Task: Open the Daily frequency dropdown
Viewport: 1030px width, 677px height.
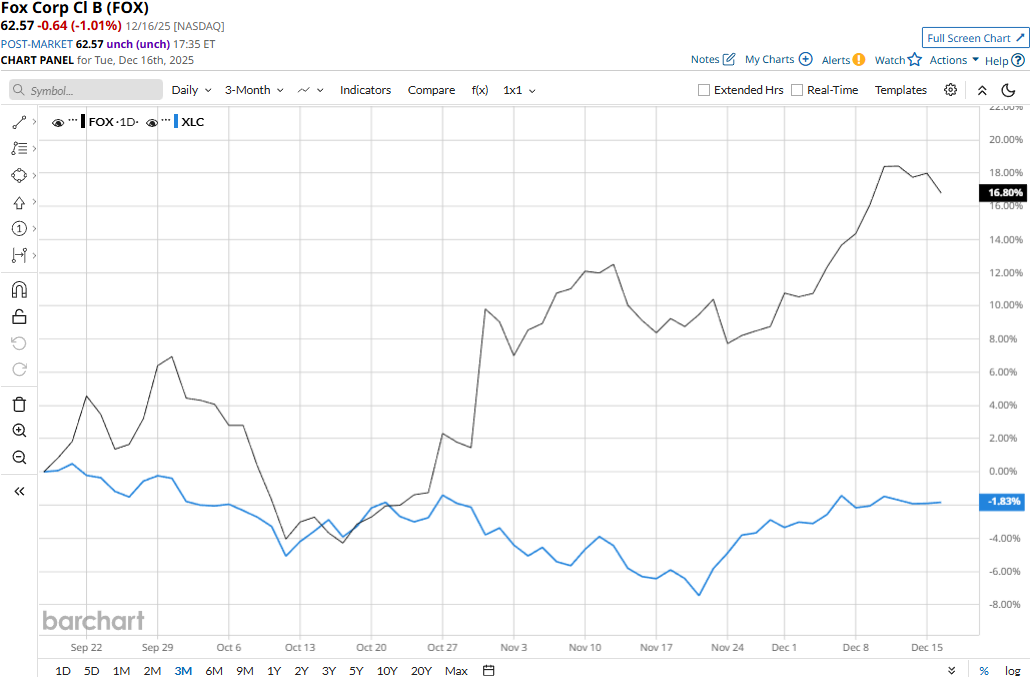Action: (191, 90)
